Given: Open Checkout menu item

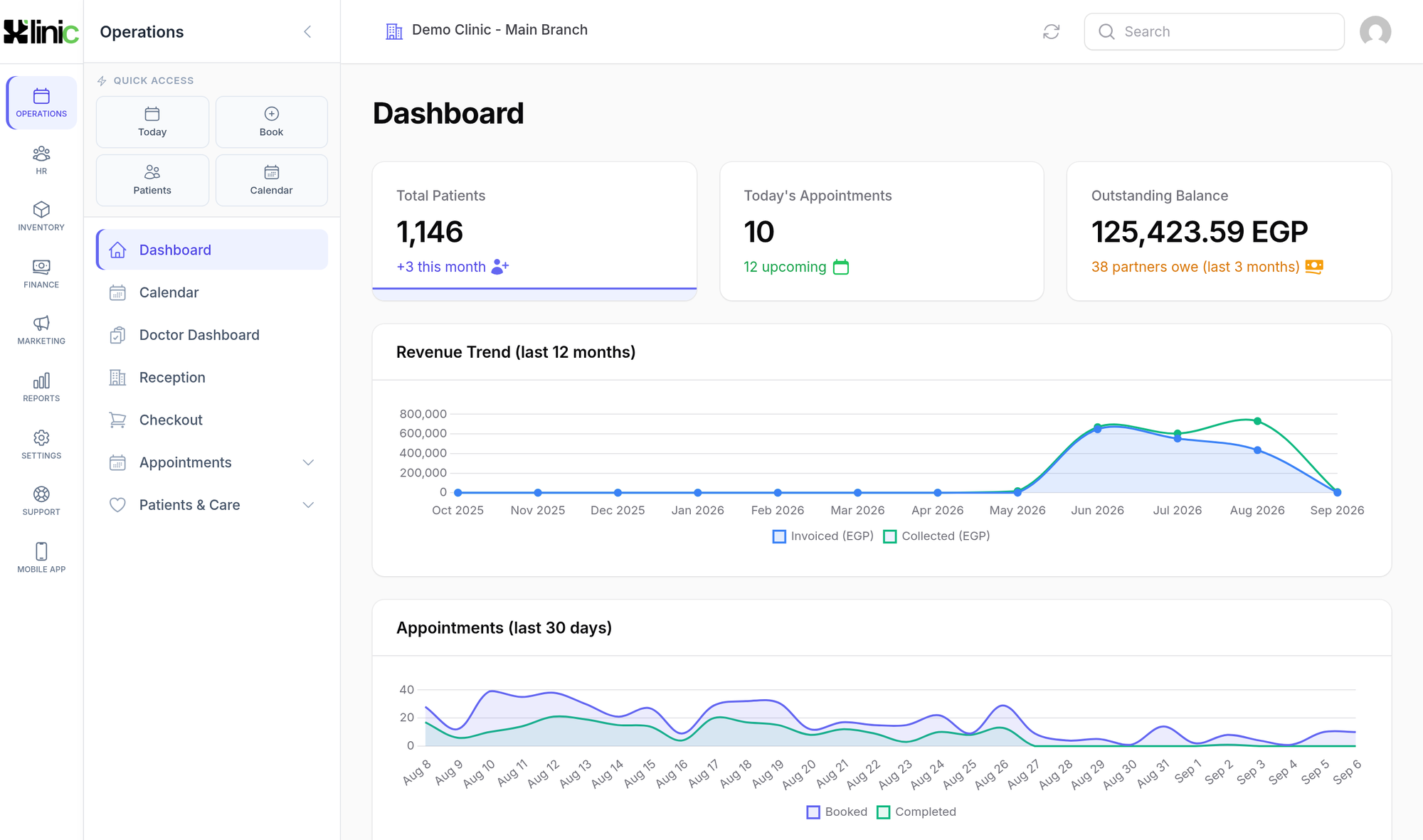Looking at the screenshot, I should [x=212, y=420].
